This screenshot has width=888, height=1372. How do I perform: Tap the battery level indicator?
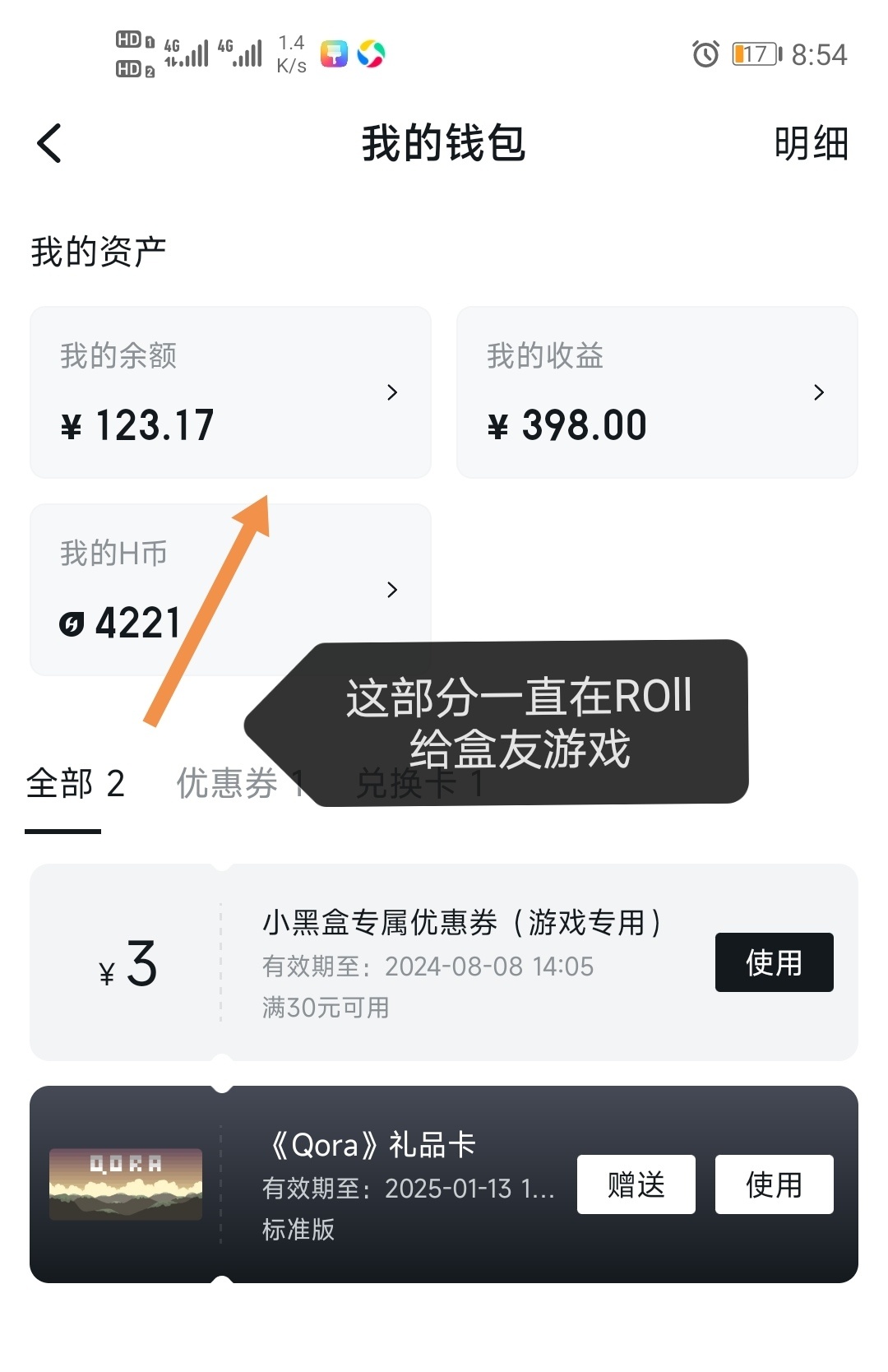coord(756,54)
